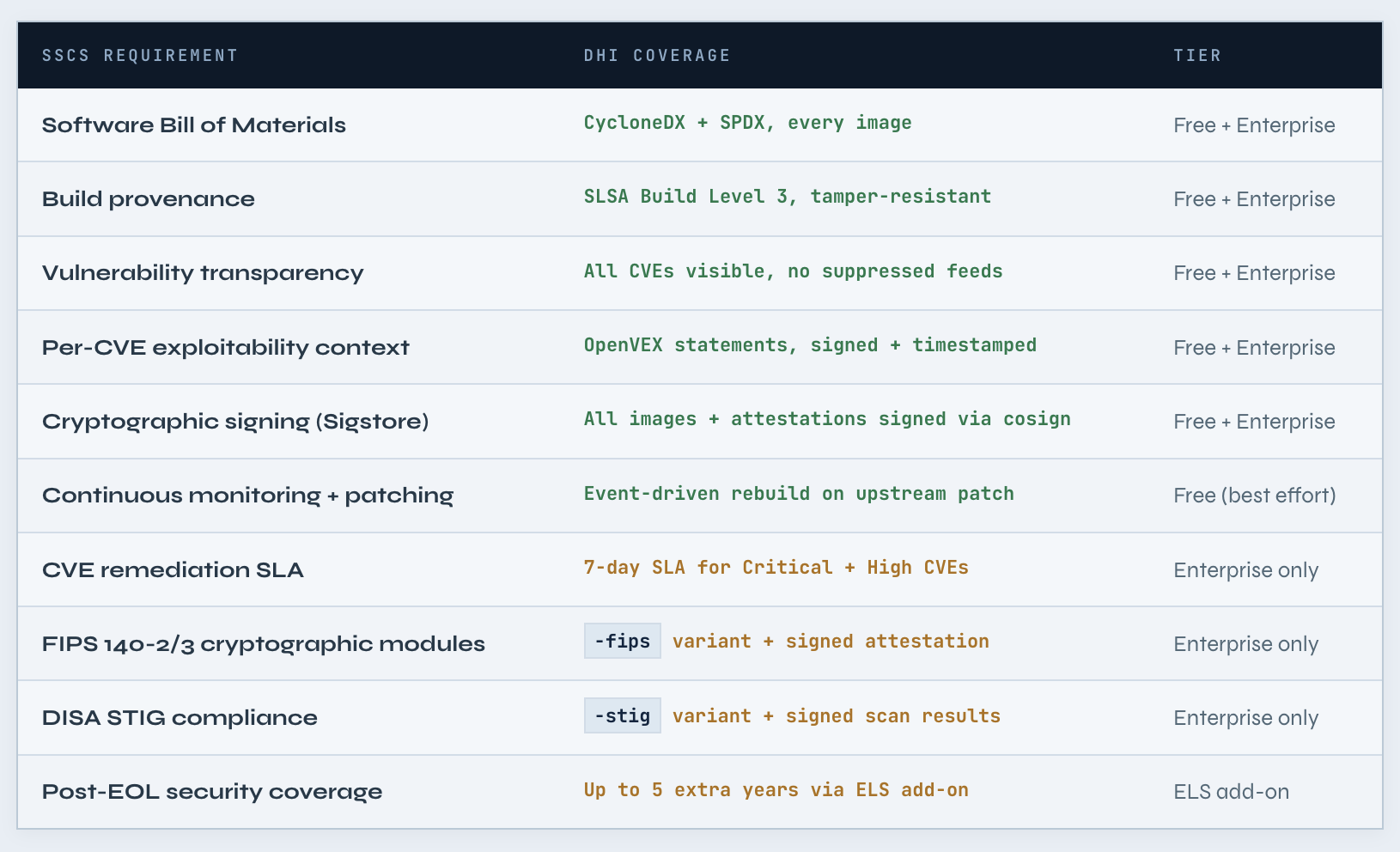Click FIPS 140-2/3 cryptographic modules label

pyautogui.click(x=264, y=644)
